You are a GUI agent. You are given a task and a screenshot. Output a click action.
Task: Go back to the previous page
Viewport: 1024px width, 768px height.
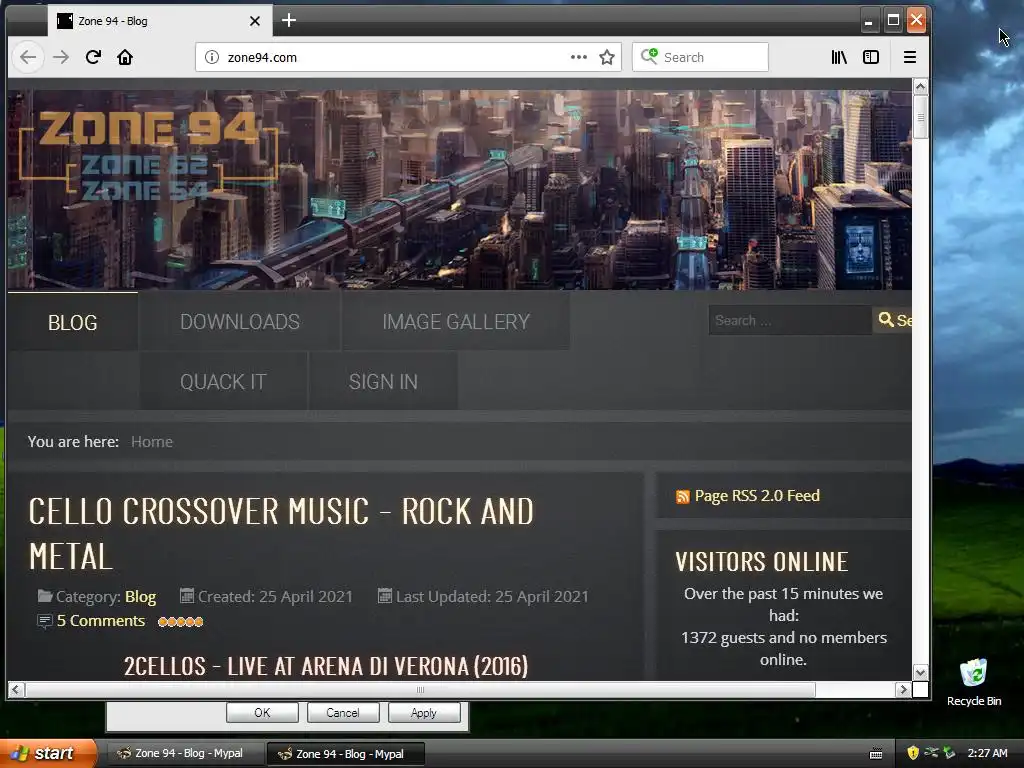pyautogui.click(x=27, y=57)
